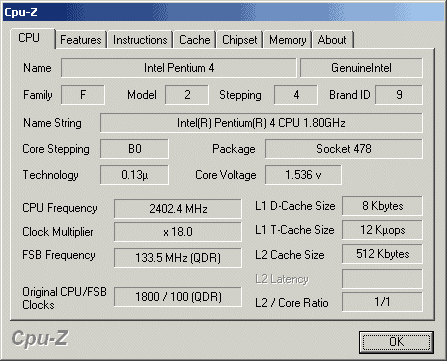Click the original clocks value 1800 / 100 (QDR)
Image resolution: width=447 pixels, height=361 pixels.
pyautogui.click(x=178, y=297)
